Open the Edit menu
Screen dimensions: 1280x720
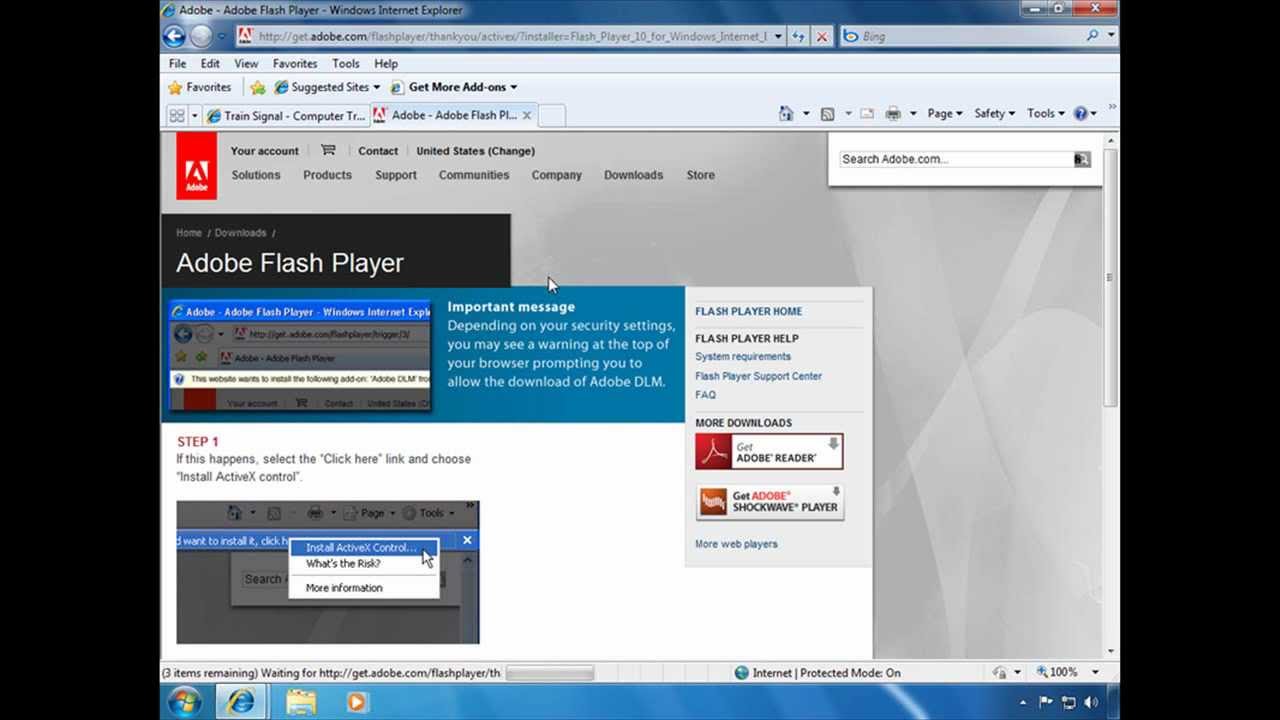click(210, 63)
